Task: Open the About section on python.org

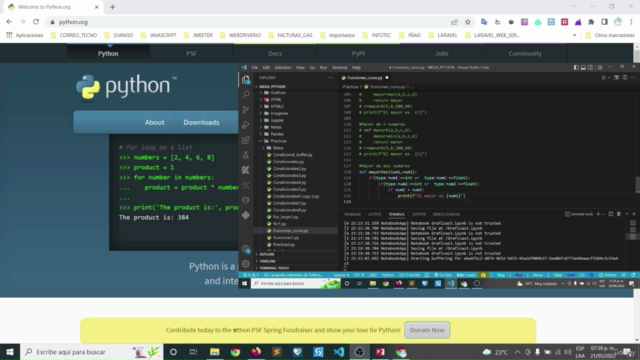Action: [x=155, y=122]
